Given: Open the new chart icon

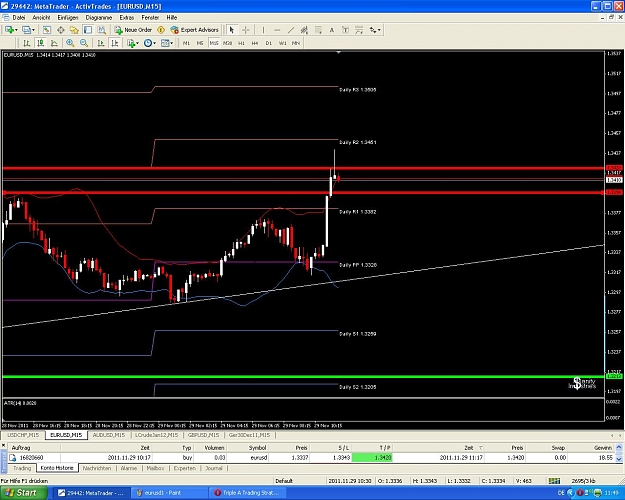Looking at the screenshot, I should (9, 30).
